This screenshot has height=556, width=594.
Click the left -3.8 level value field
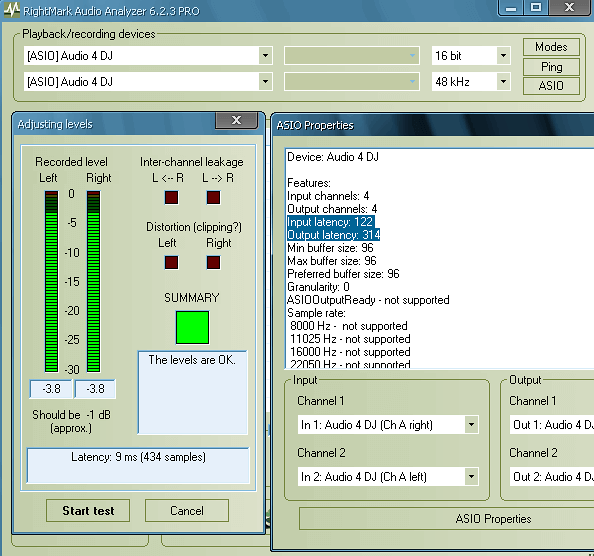click(51, 389)
